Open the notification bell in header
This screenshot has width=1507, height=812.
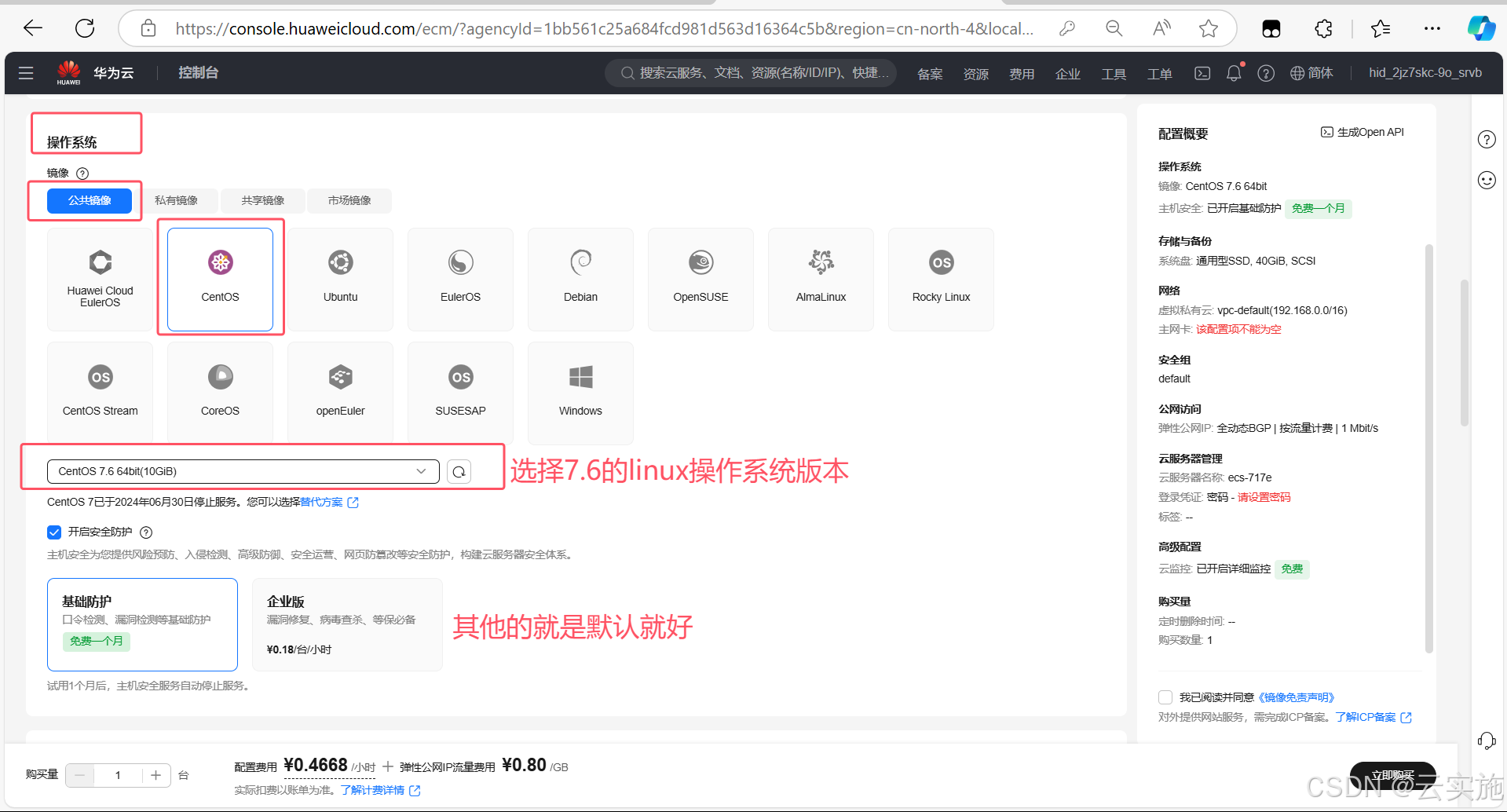tap(1234, 73)
